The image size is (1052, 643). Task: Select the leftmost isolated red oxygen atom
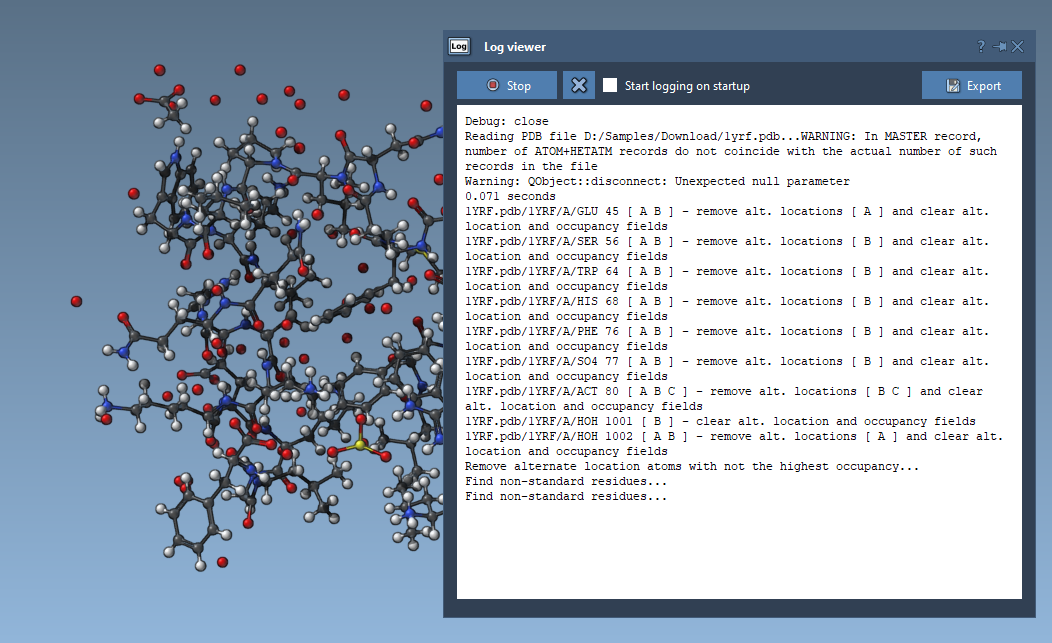click(x=76, y=301)
